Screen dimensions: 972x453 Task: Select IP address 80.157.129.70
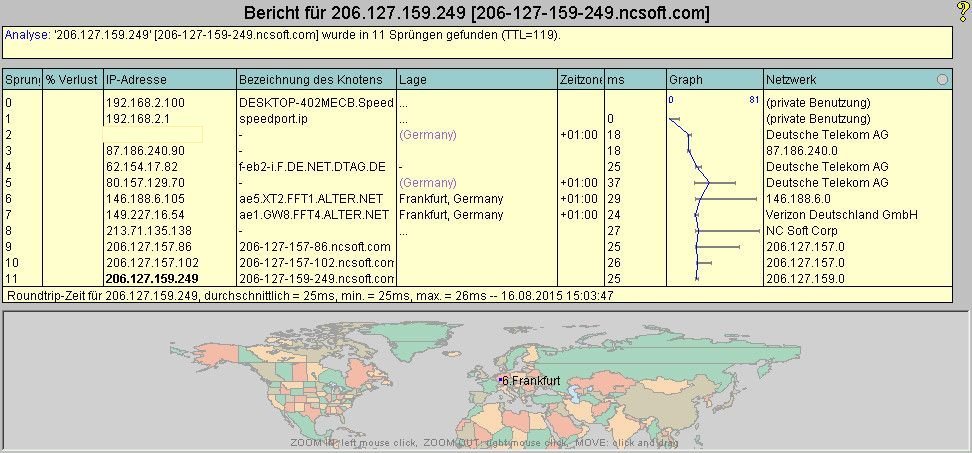pos(145,183)
